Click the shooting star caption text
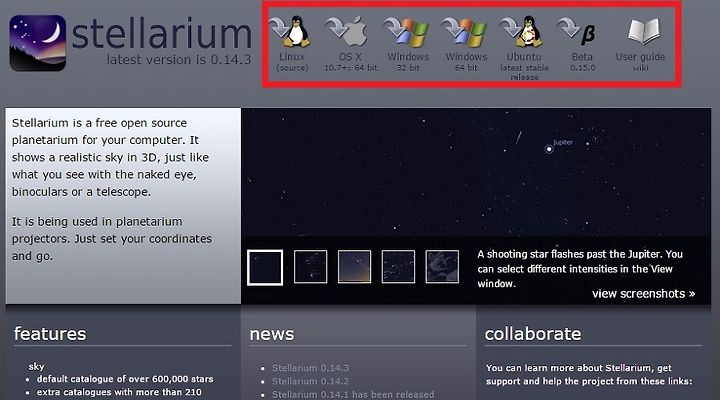 click(x=580, y=269)
